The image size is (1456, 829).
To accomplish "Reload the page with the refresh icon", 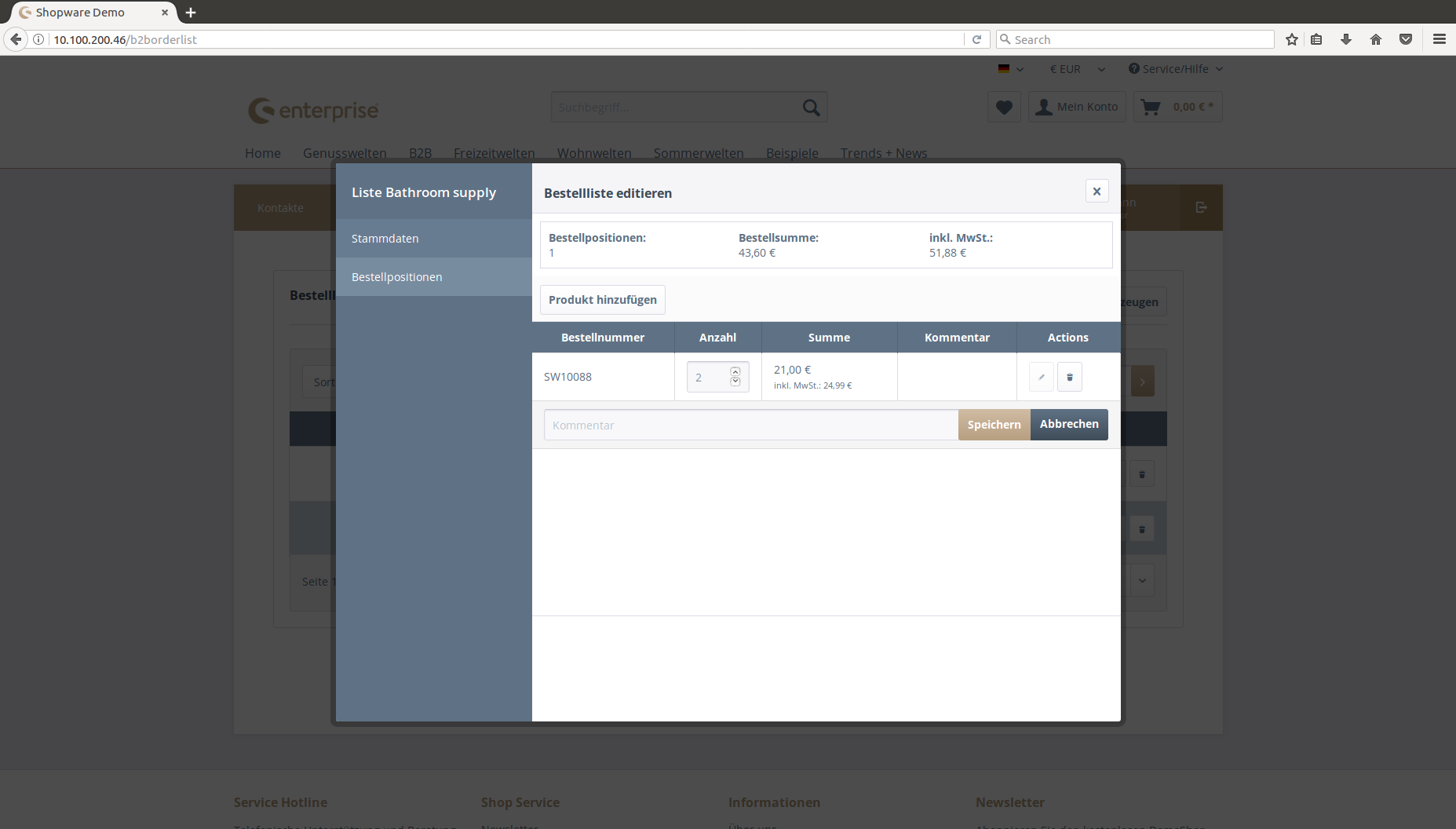I will [976, 39].
